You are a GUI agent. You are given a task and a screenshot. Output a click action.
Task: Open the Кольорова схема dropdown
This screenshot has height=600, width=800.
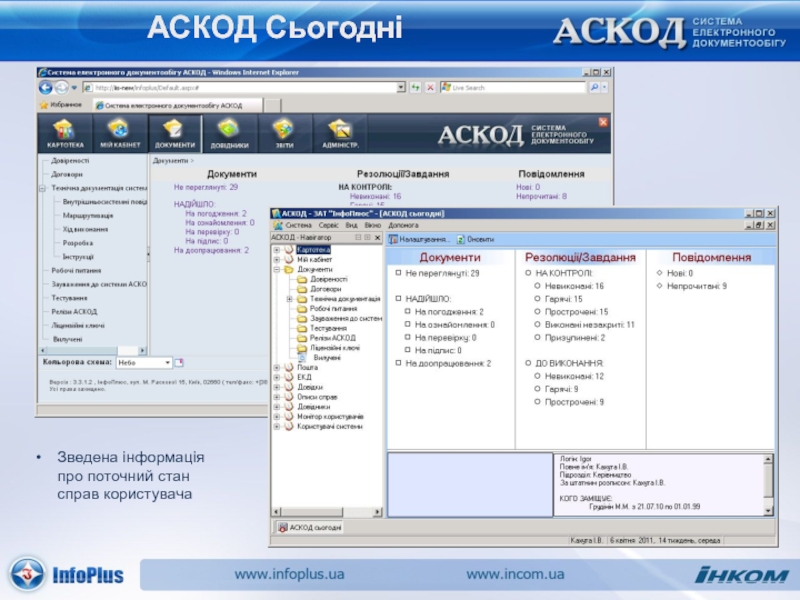pos(167,363)
